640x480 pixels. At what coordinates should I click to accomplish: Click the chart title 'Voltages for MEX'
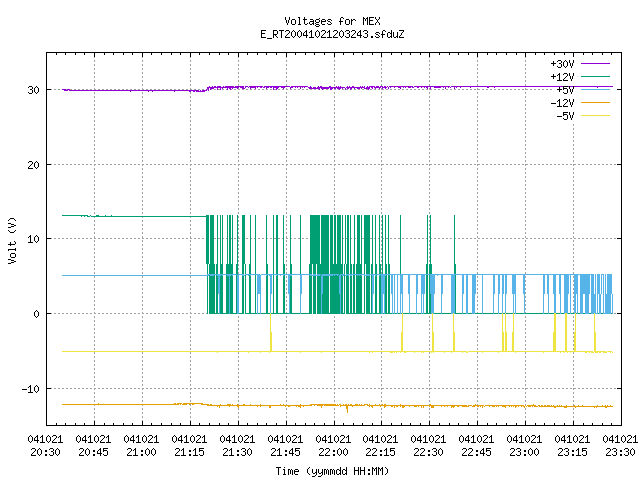pyautogui.click(x=332, y=21)
